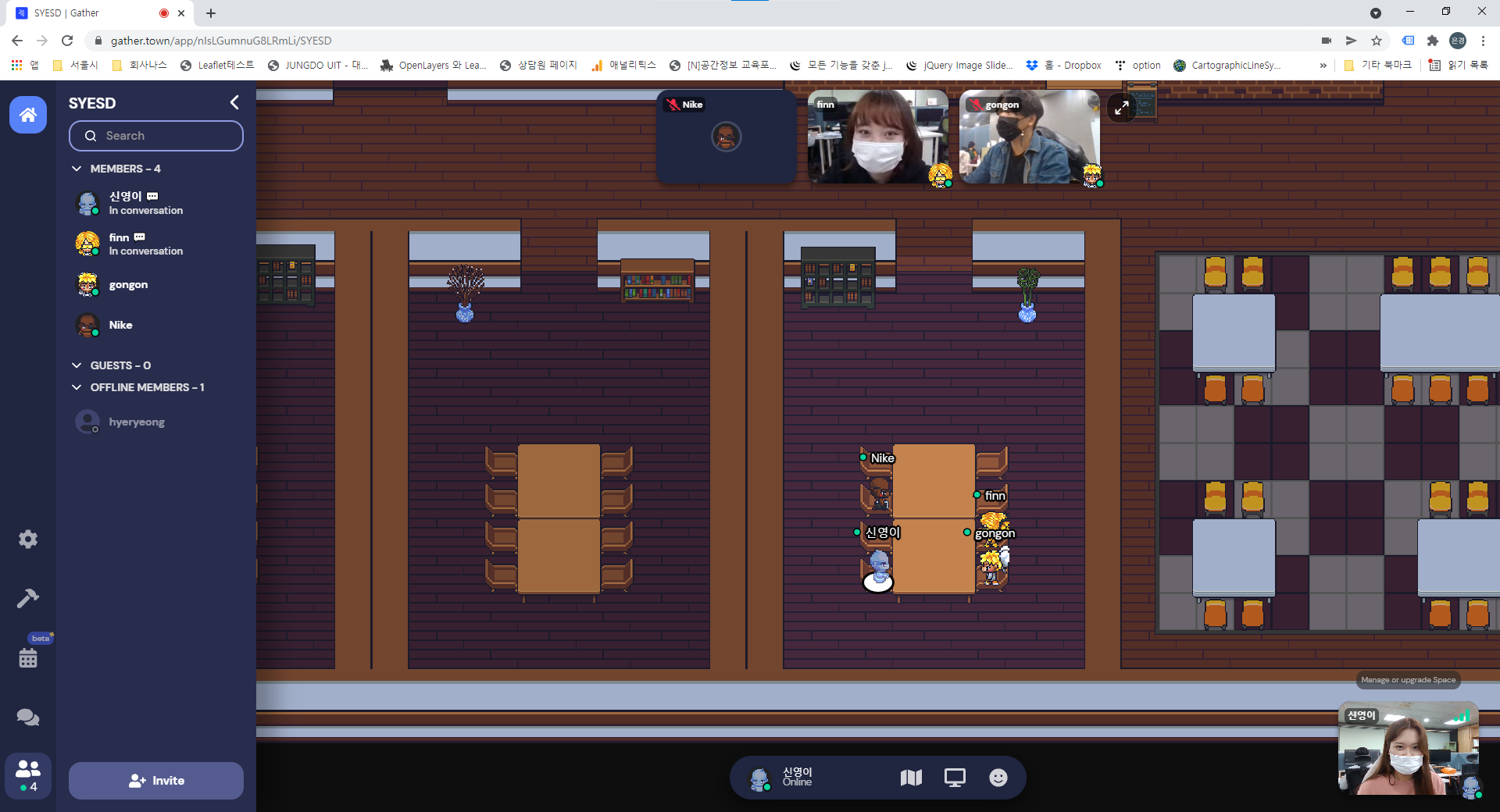Click the browser address bar
1500x812 pixels.
tap(703, 41)
